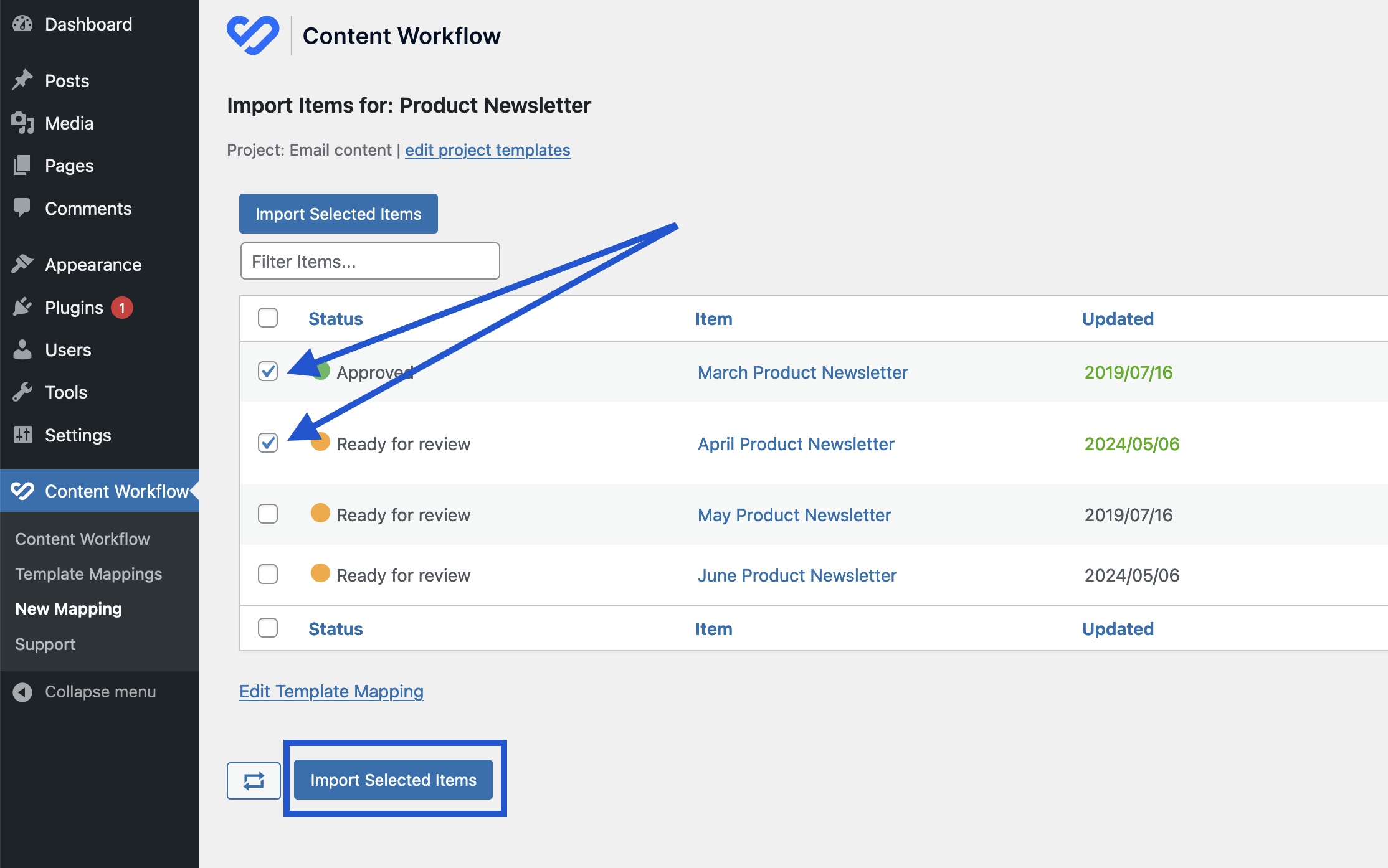Click the Import Selected Items button
This screenshot has width=1388, height=868.
394,779
